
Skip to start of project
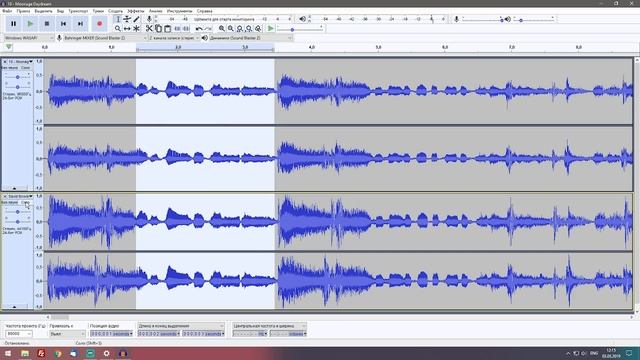(x=64, y=24)
